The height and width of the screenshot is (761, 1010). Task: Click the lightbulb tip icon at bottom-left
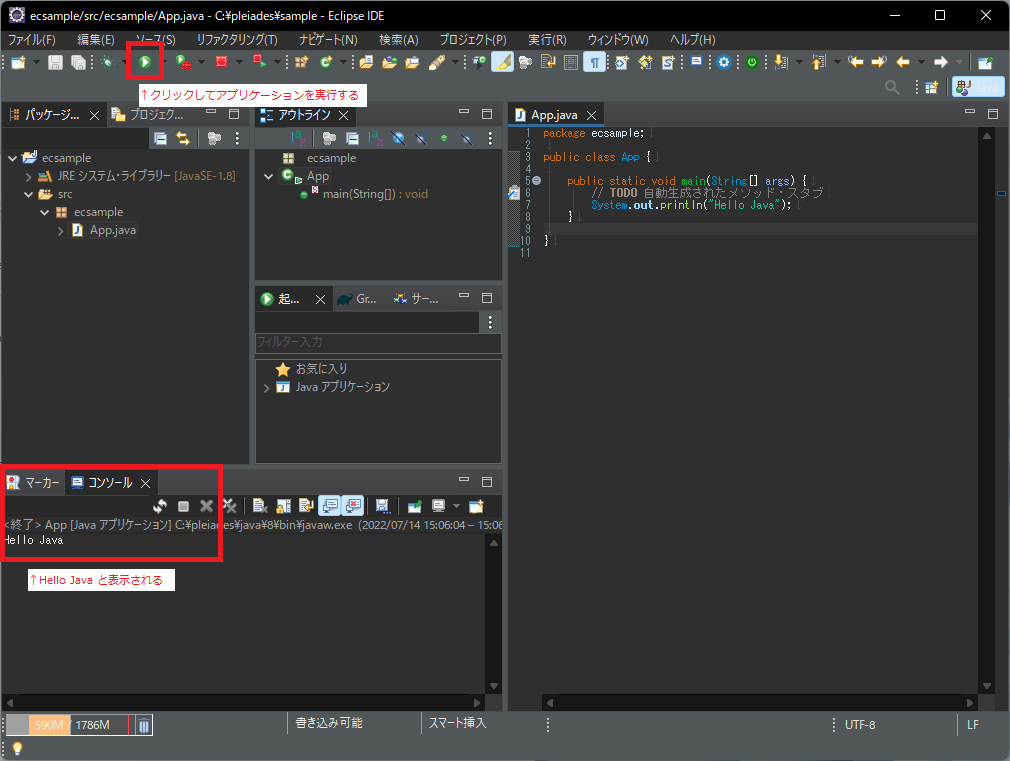pyautogui.click(x=17, y=749)
